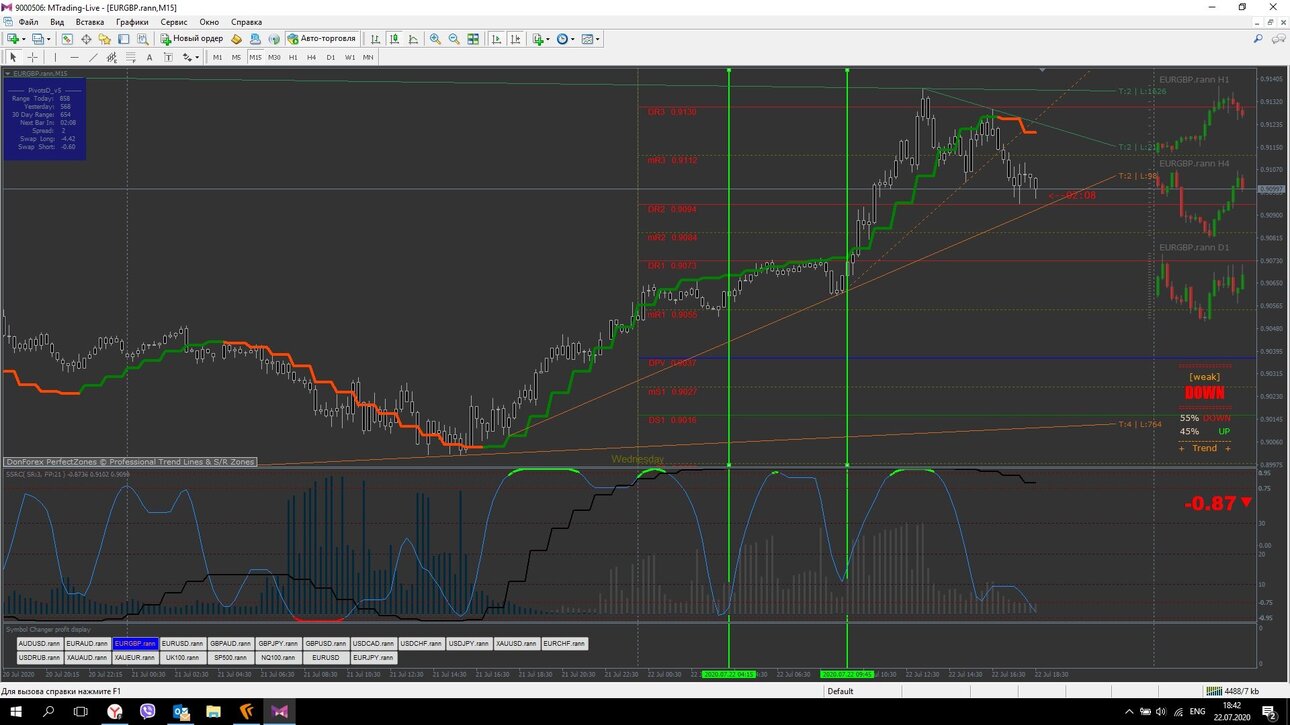Image resolution: width=1290 pixels, height=725 pixels.
Task: Open the Viber app in the taskbar
Action: [x=148, y=712]
